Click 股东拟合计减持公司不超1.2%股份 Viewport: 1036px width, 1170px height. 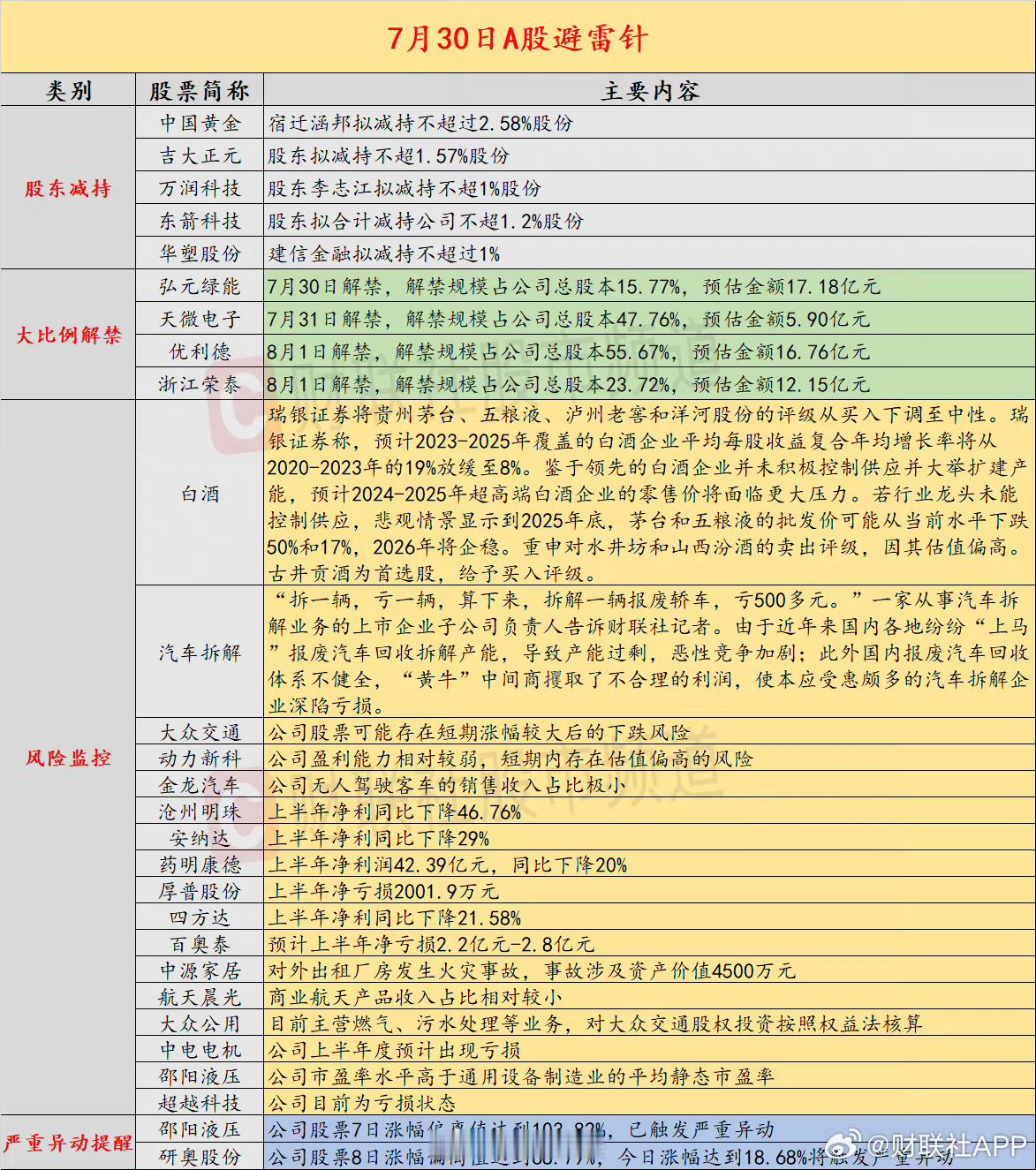426,221
